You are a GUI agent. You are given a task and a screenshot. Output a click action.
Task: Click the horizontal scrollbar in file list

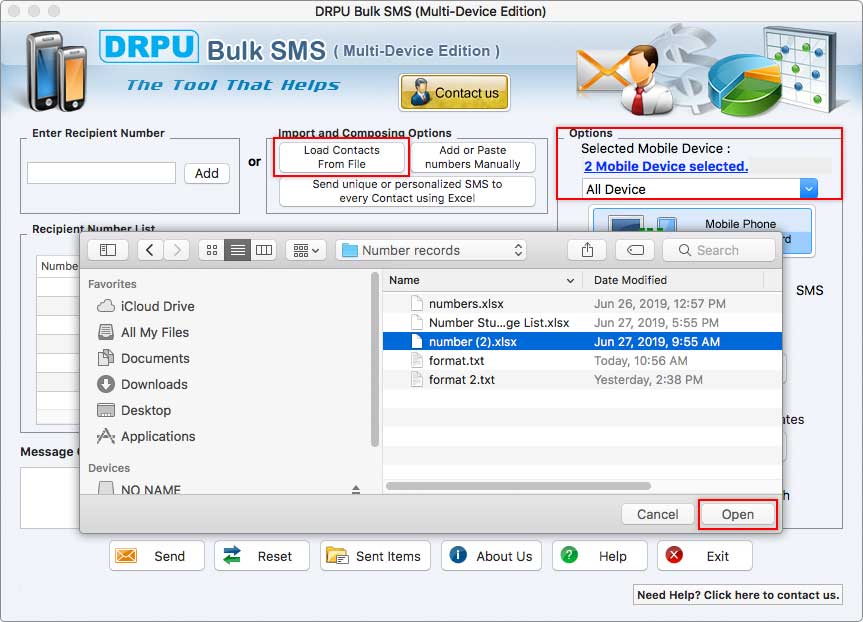coord(518,486)
